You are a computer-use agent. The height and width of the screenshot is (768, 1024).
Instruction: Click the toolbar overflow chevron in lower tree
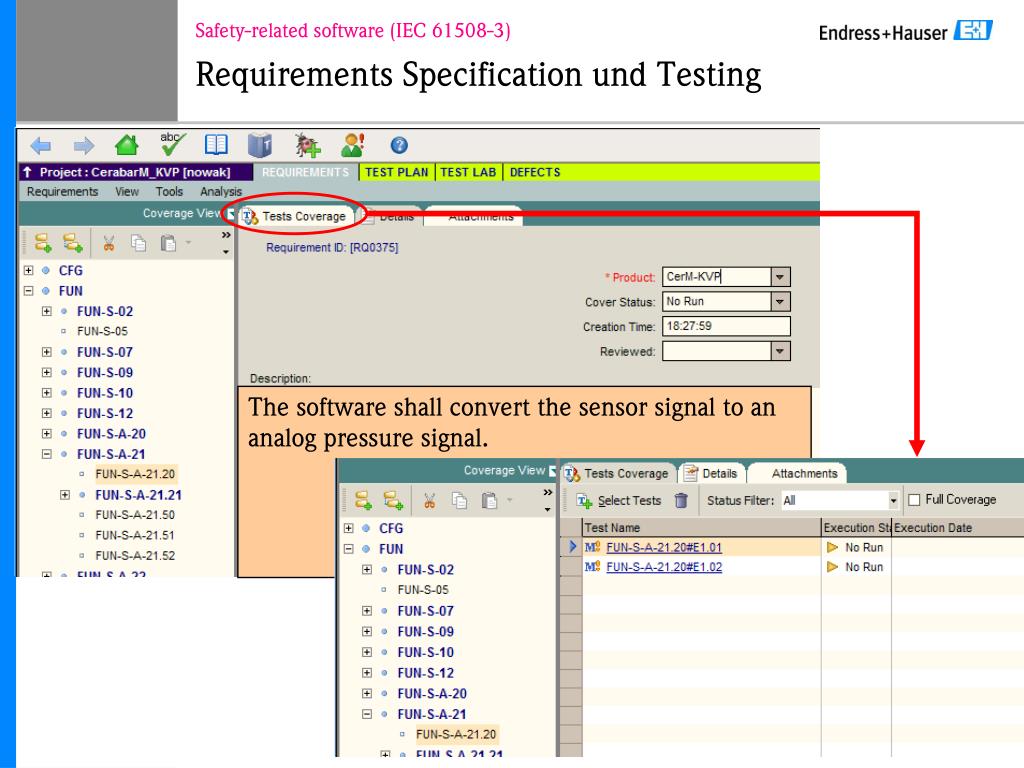(547, 492)
